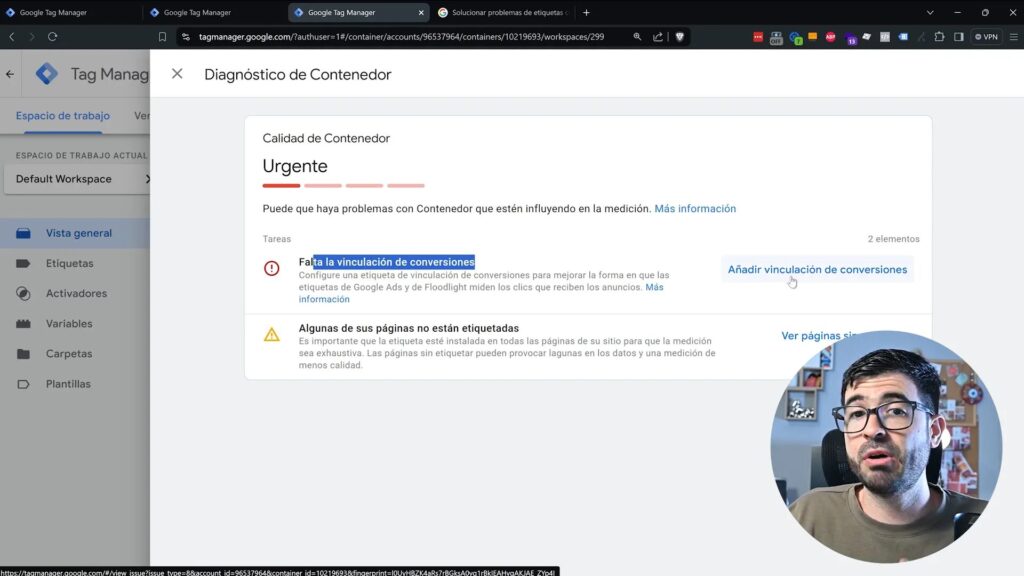Click the VPN button
This screenshot has width=1024, height=576.
coord(986,37)
